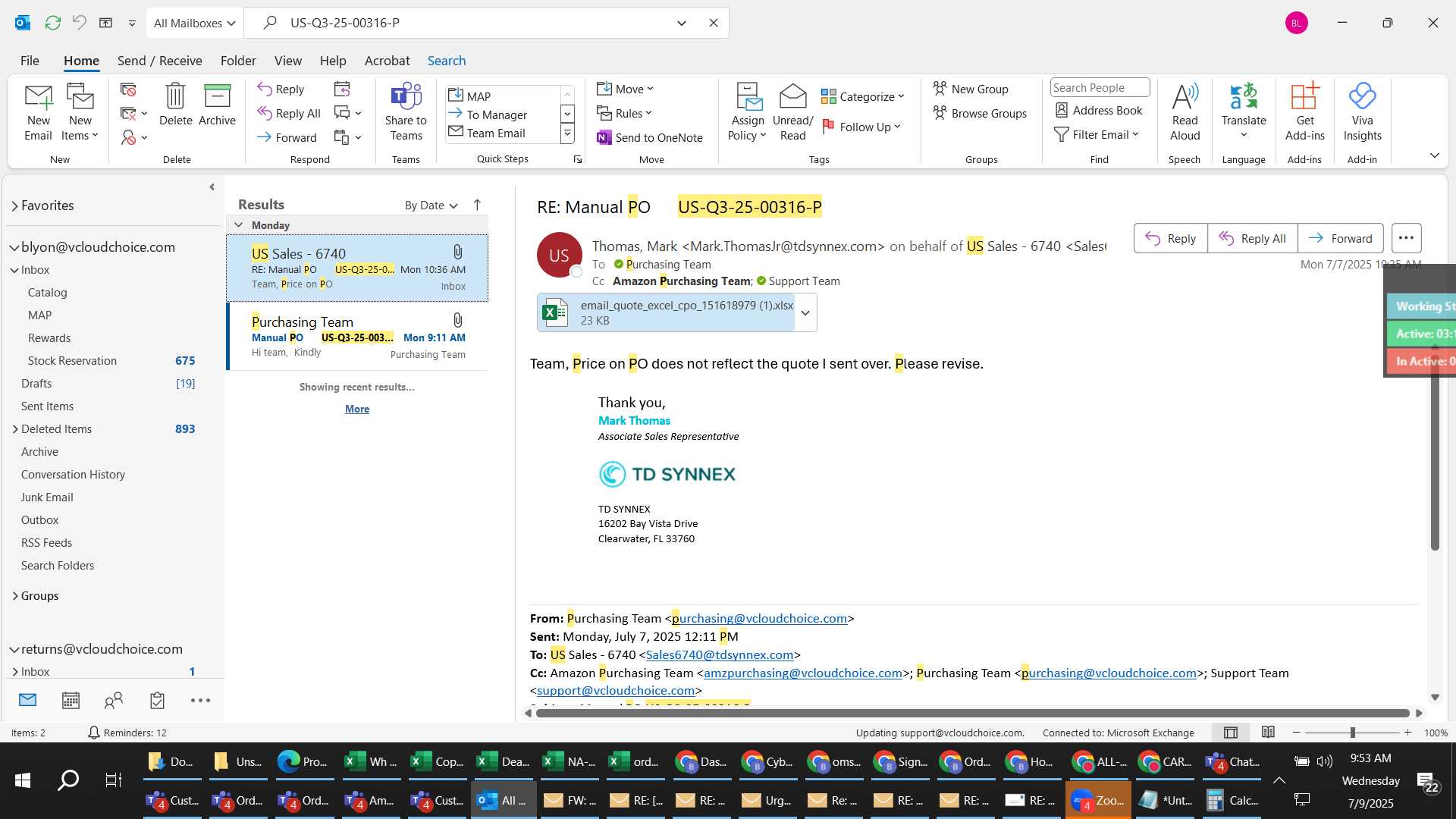
Task: Open By Date sort dropdown
Action: click(x=431, y=205)
